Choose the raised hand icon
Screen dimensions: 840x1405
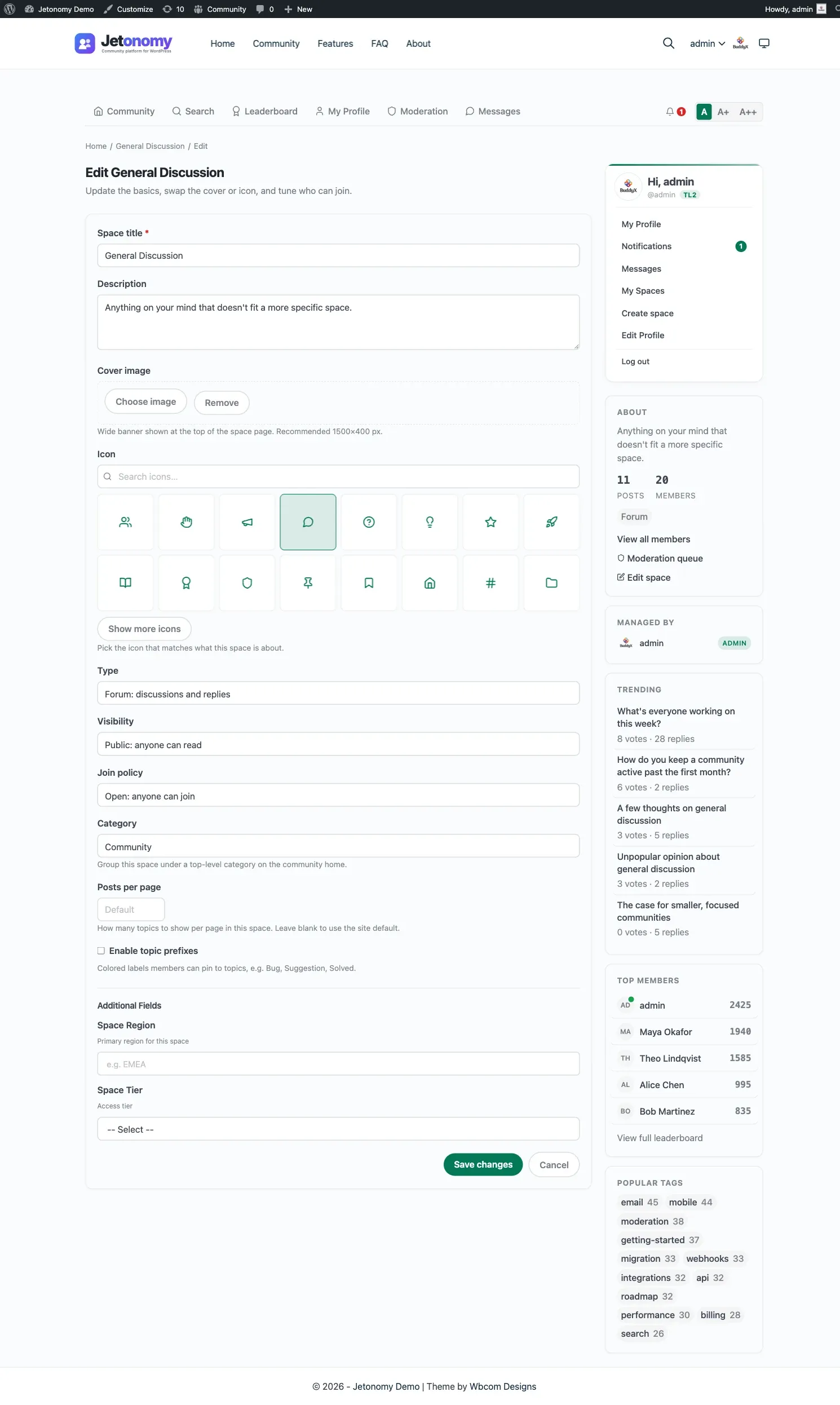186,522
